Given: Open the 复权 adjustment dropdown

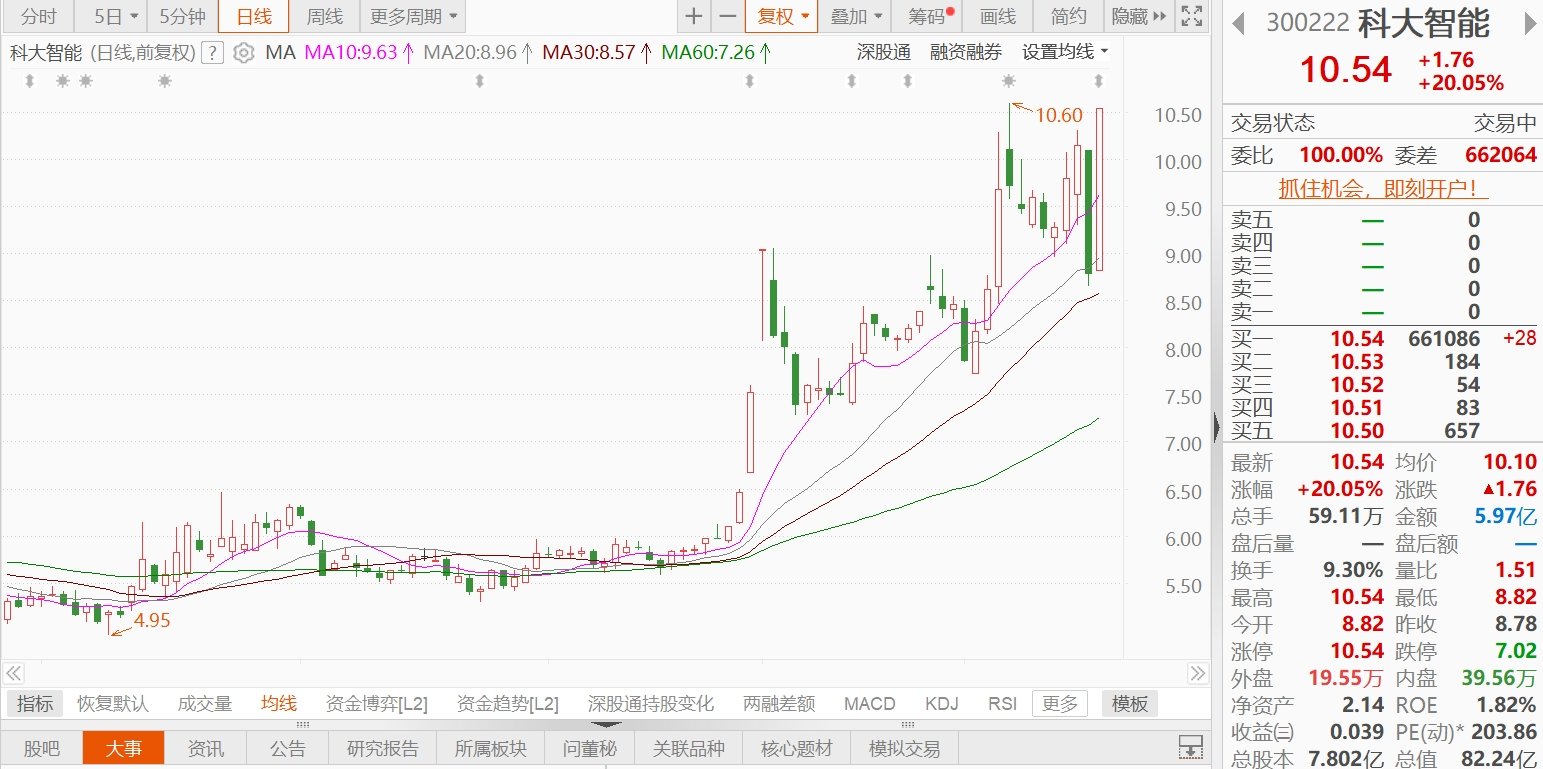Looking at the screenshot, I should 782,16.
